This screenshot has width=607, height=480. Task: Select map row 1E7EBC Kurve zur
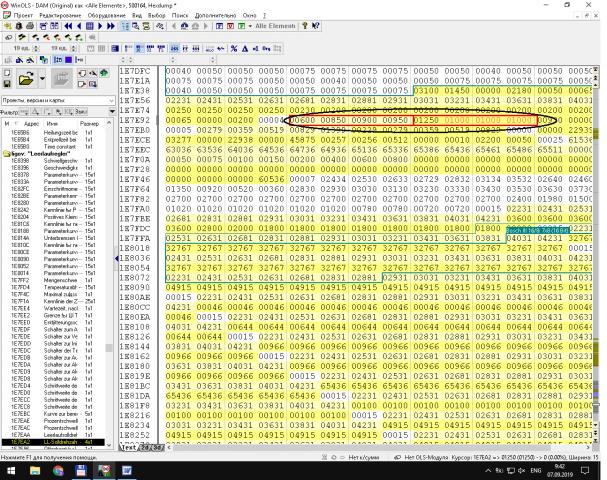(53, 414)
